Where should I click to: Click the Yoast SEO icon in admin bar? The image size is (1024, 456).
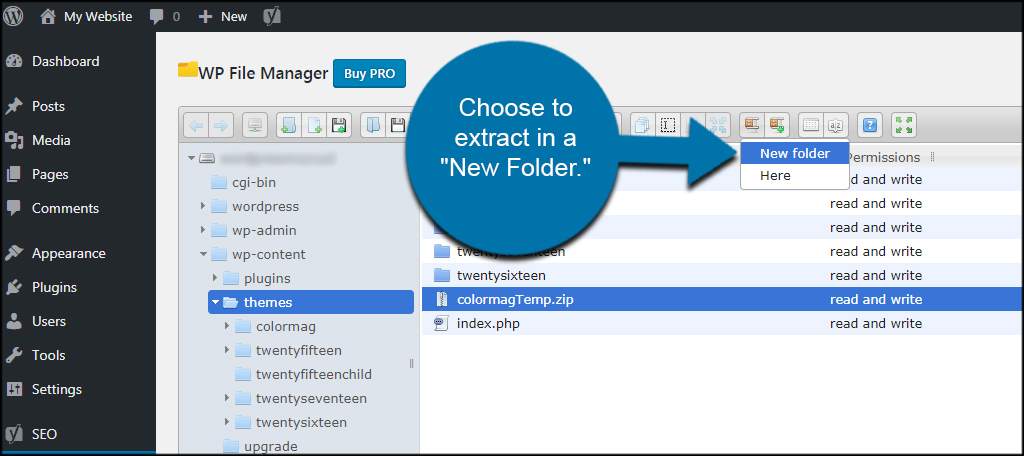coord(272,16)
